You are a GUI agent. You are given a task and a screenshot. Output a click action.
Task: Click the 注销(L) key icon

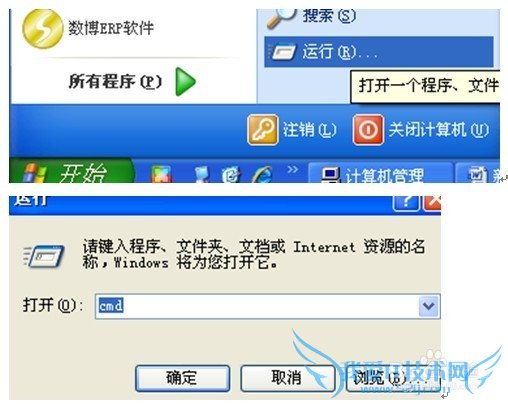(263, 130)
